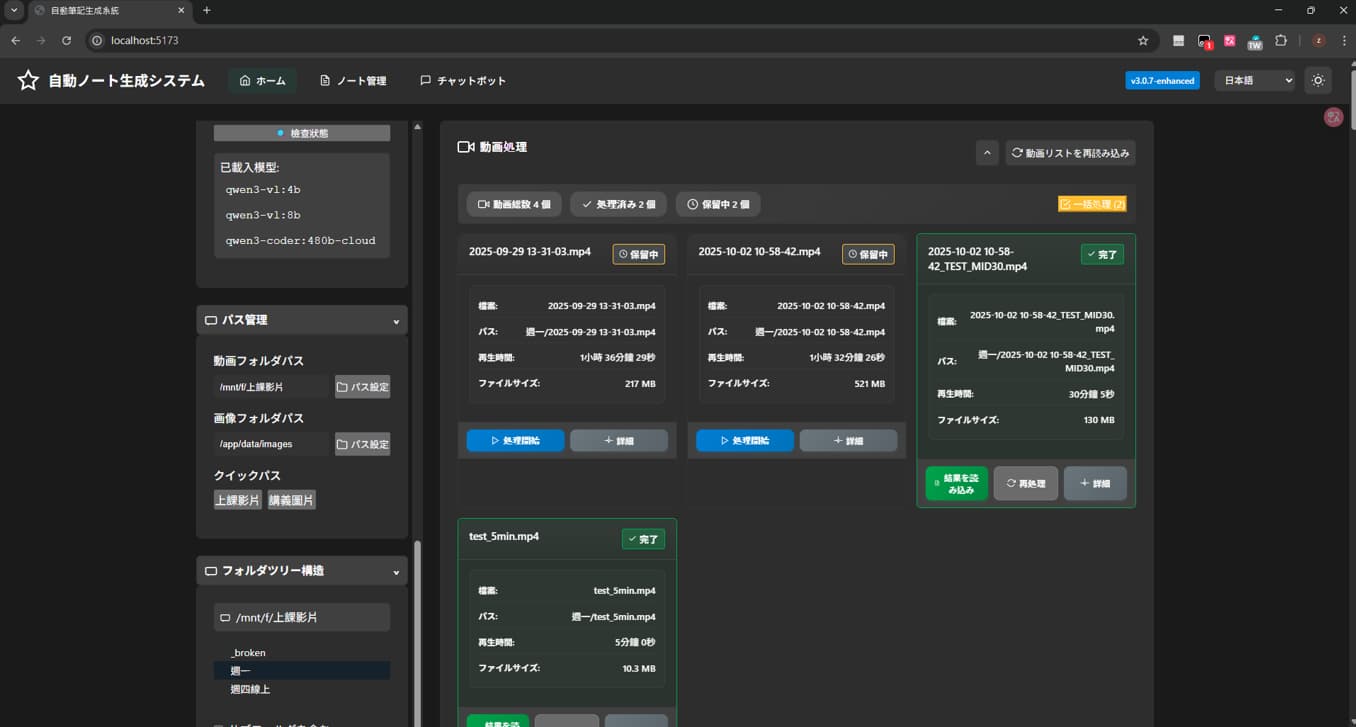
Task: Filter by 動画総数 4 個 chip
Action: point(514,204)
